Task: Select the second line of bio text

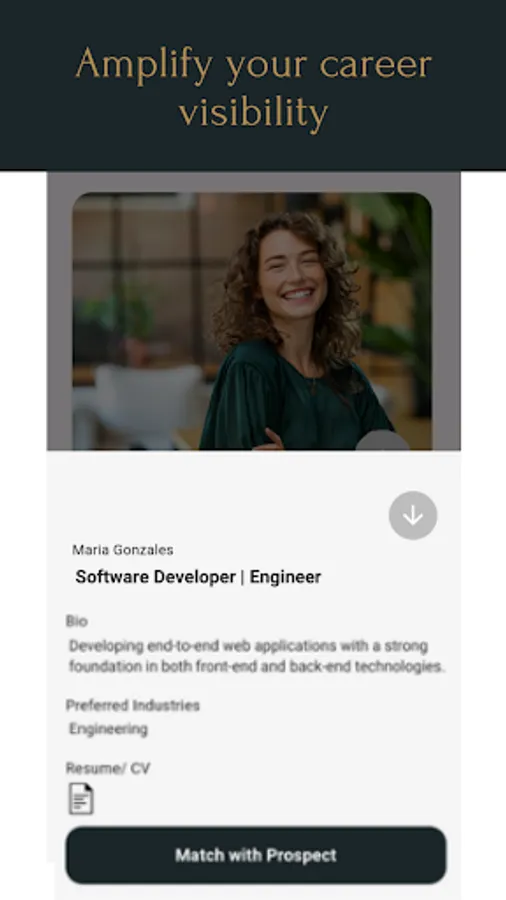Action: point(257,666)
